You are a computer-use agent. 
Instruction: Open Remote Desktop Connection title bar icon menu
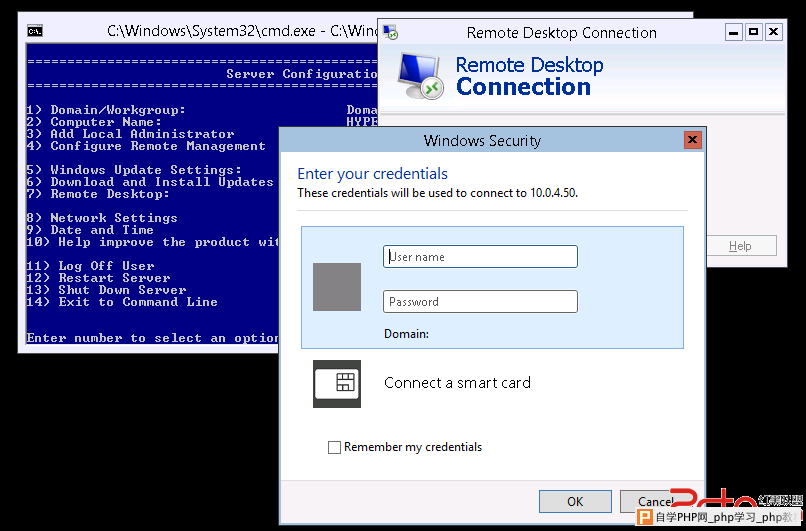(391, 32)
